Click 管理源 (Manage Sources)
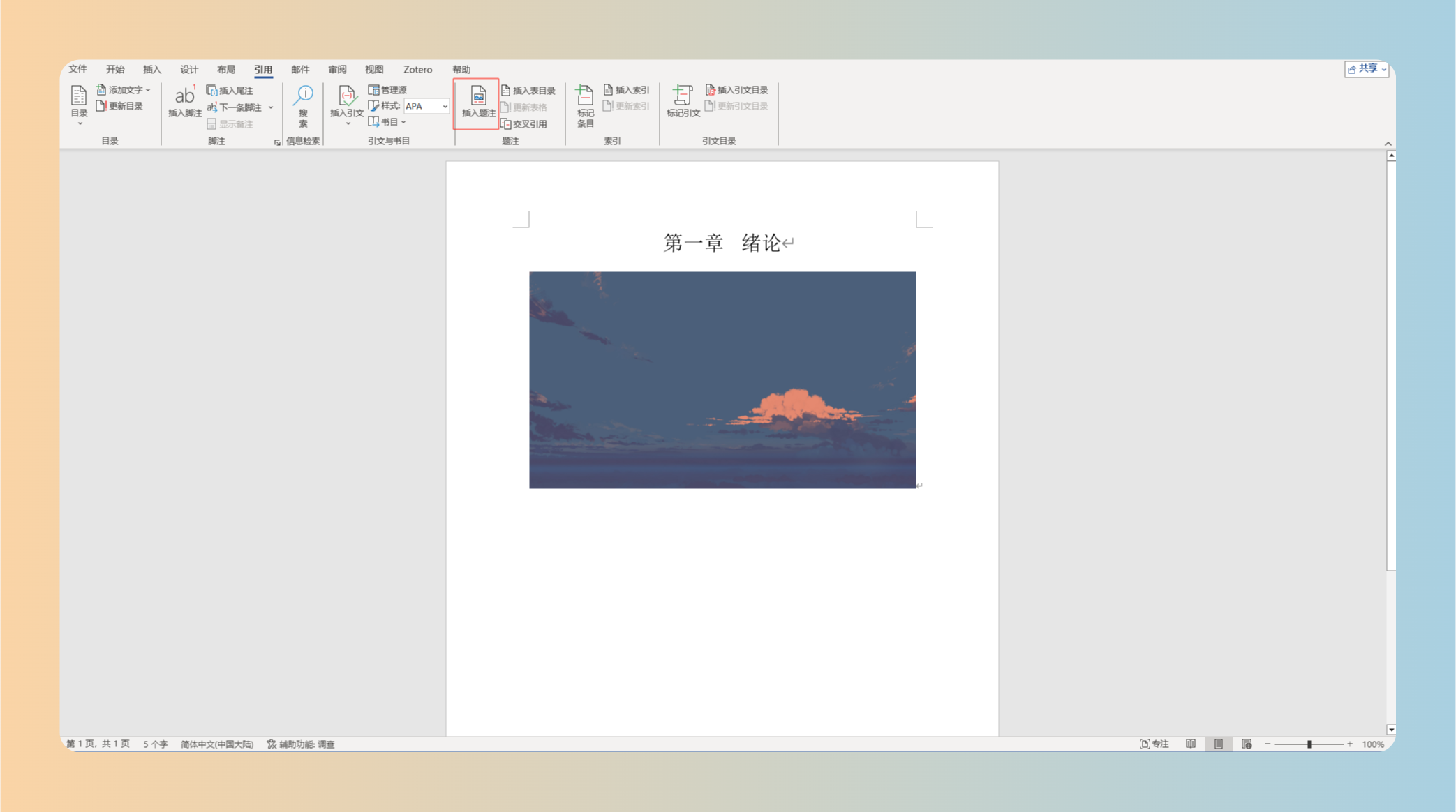 click(388, 90)
